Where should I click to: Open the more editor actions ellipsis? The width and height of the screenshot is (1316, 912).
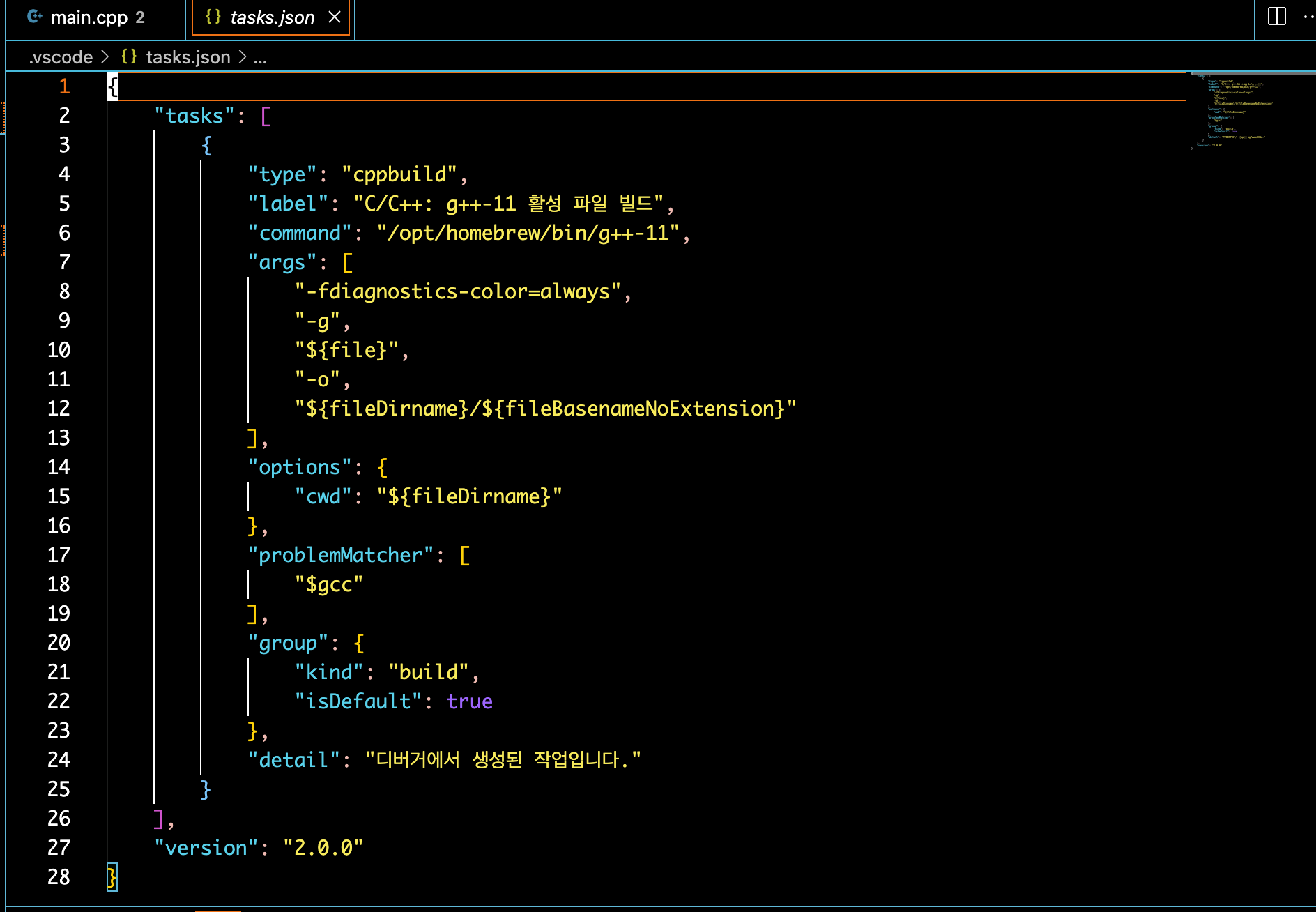(x=1307, y=17)
